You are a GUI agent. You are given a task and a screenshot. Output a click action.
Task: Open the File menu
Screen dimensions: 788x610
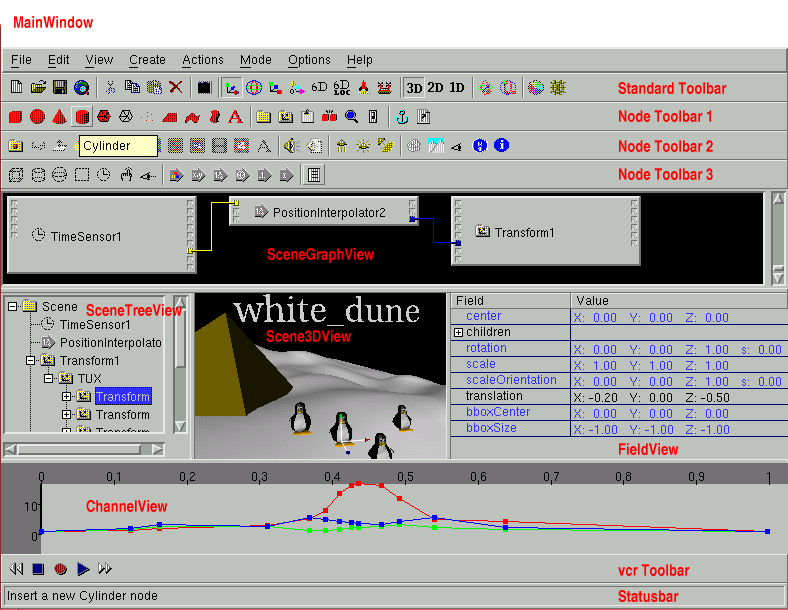[21, 60]
